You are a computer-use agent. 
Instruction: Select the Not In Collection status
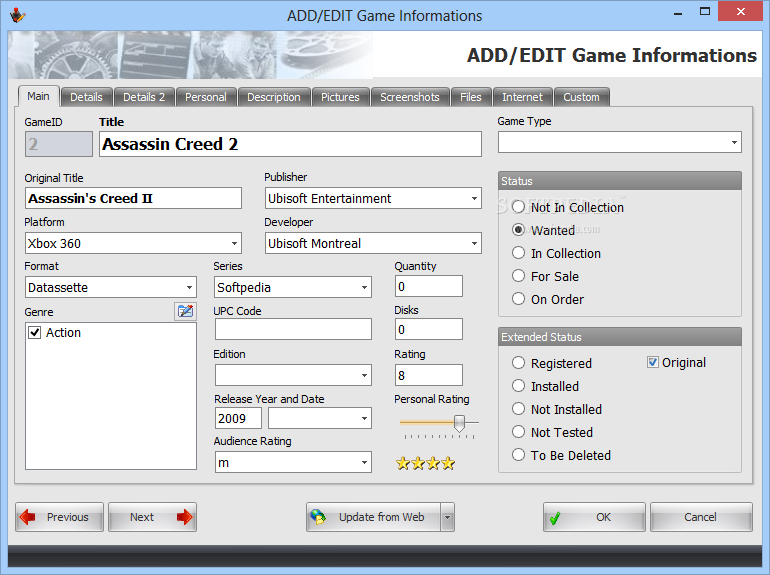click(567, 207)
